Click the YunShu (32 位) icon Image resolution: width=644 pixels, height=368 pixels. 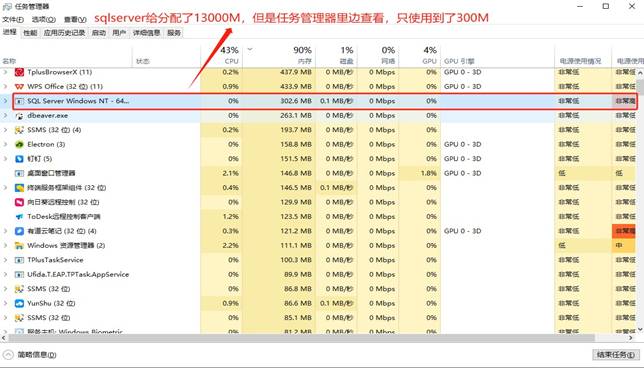19,304
